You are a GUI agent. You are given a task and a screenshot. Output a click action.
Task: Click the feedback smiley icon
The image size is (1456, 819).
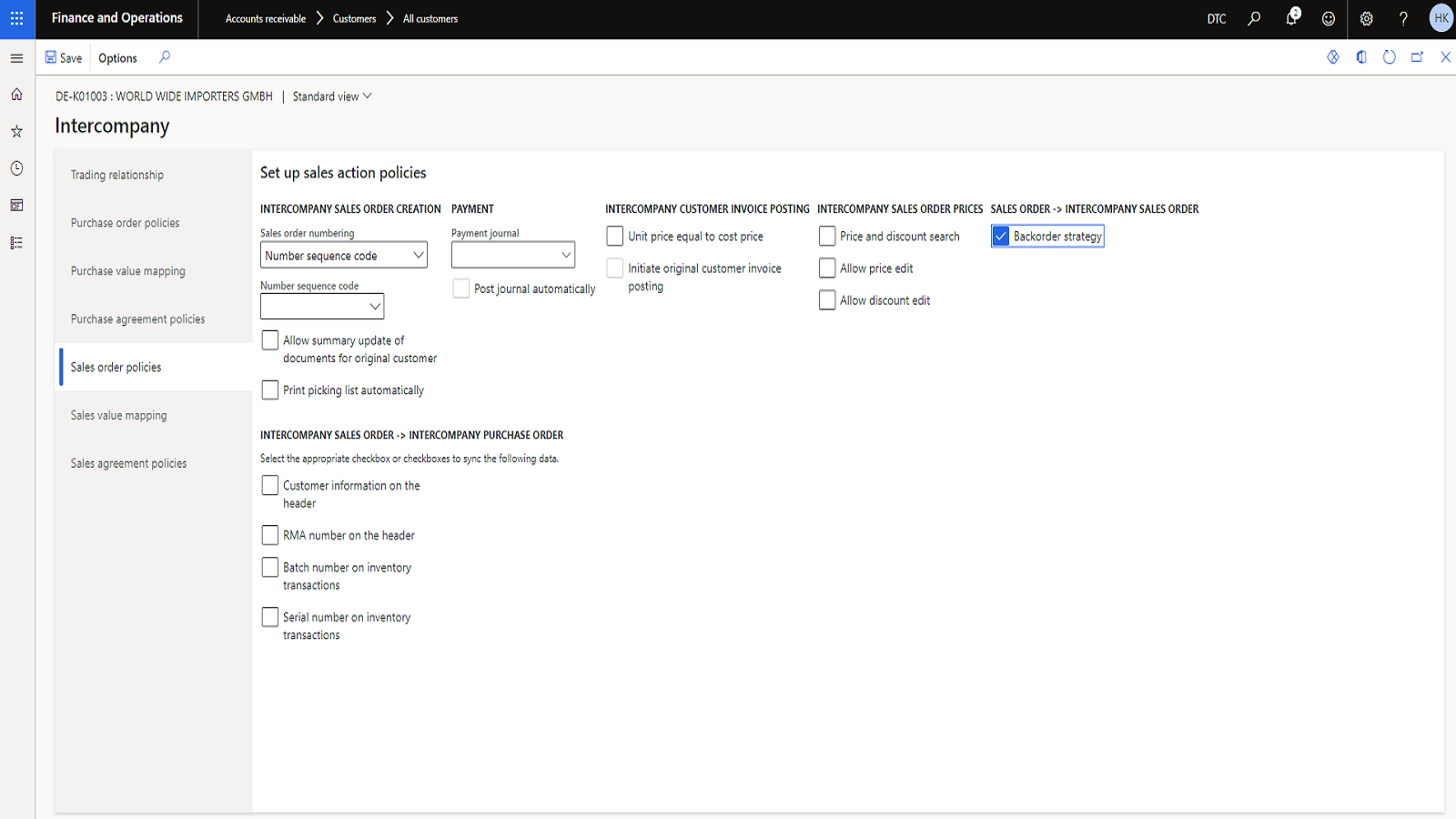tap(1328, 18)
